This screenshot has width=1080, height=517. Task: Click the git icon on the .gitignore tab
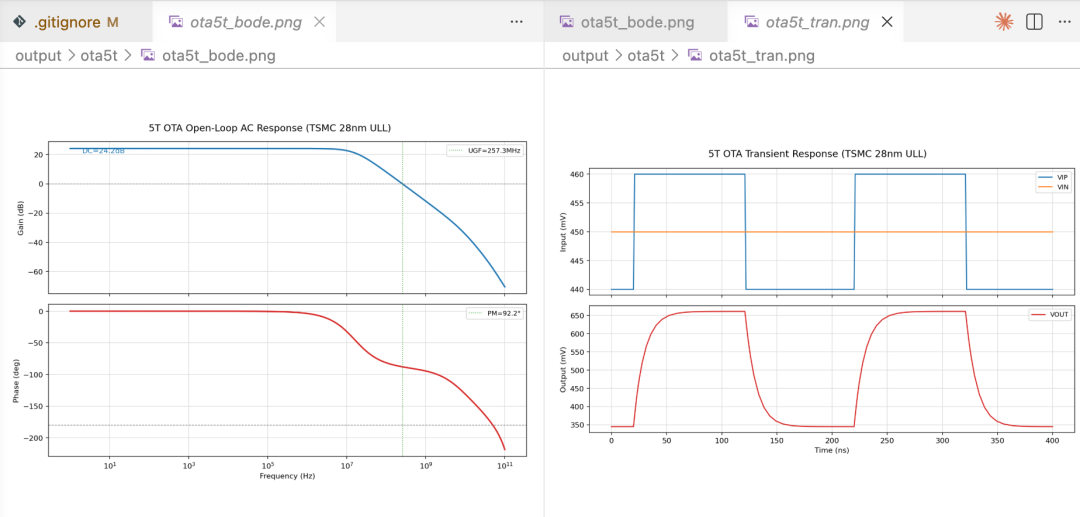tap(18, 21)
